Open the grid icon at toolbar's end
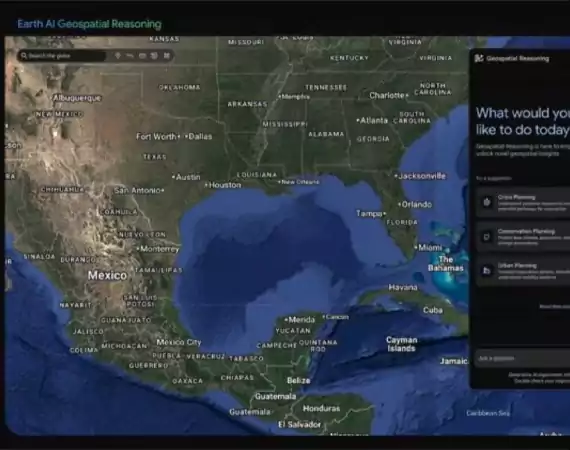 click(x=166, y=56)
